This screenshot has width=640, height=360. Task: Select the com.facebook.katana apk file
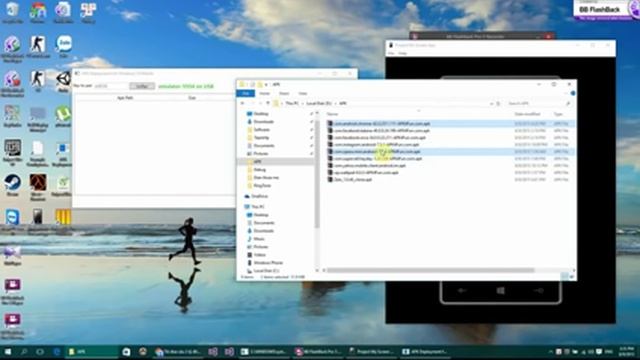coord(450,131)
